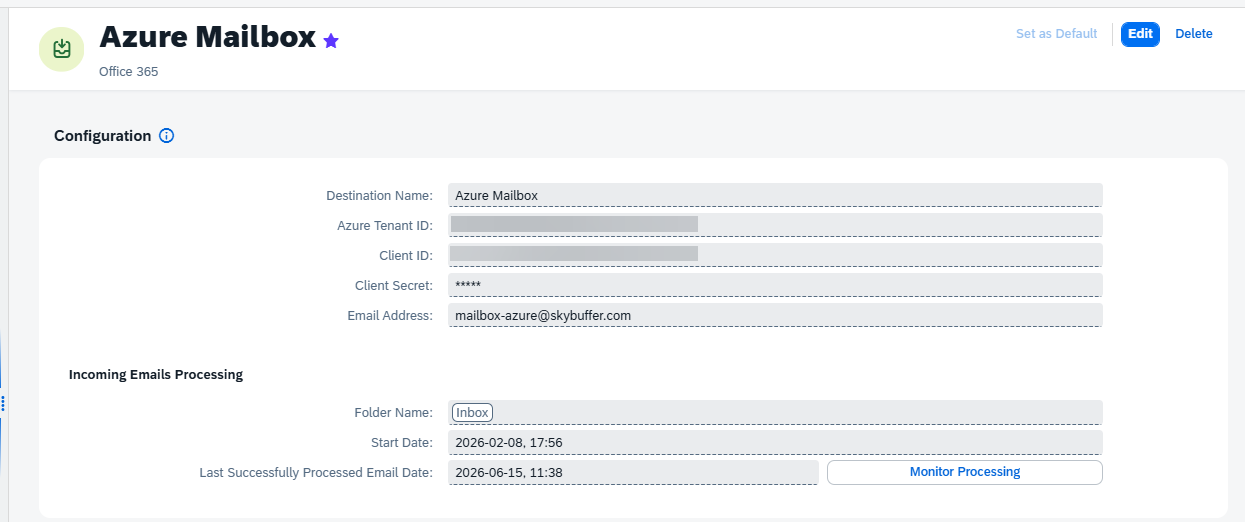
Task: Click Set as Default
Action: click(1056, 34)
